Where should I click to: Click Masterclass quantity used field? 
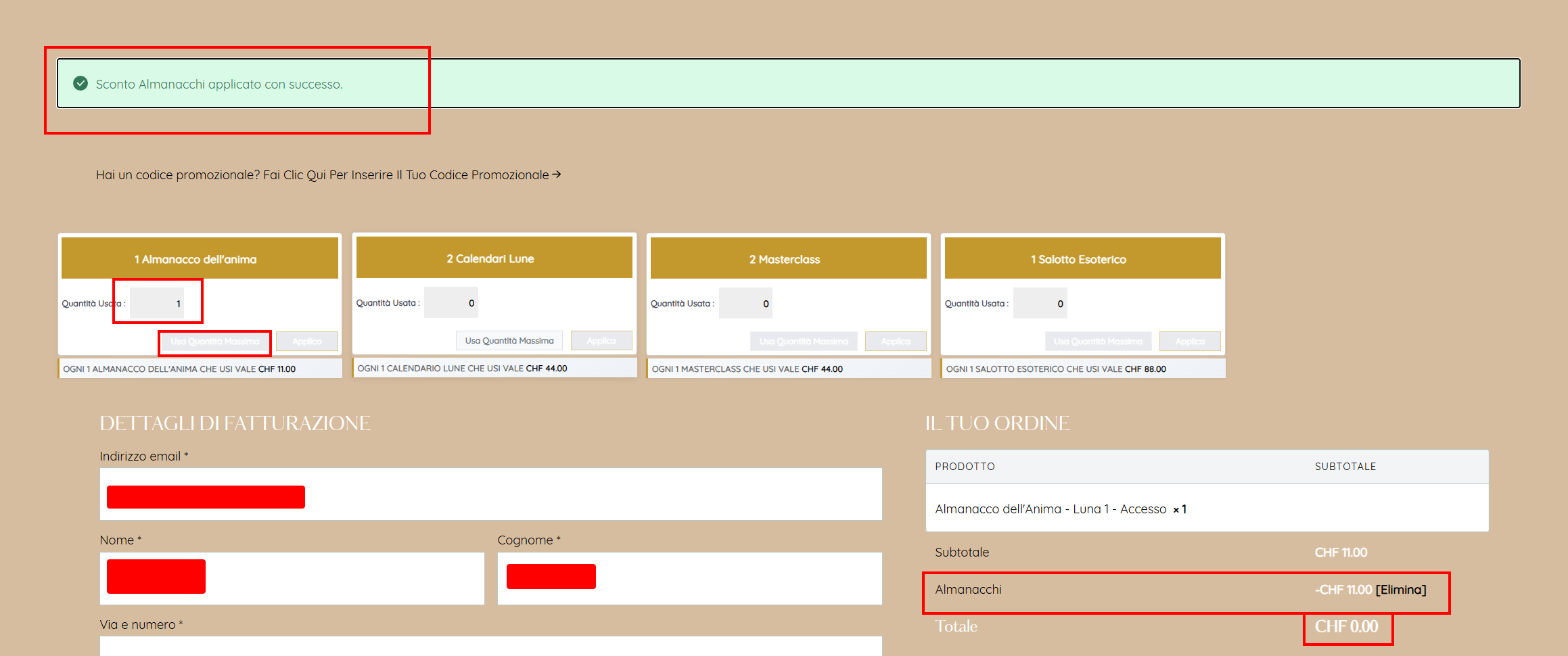tap(745, 304)
